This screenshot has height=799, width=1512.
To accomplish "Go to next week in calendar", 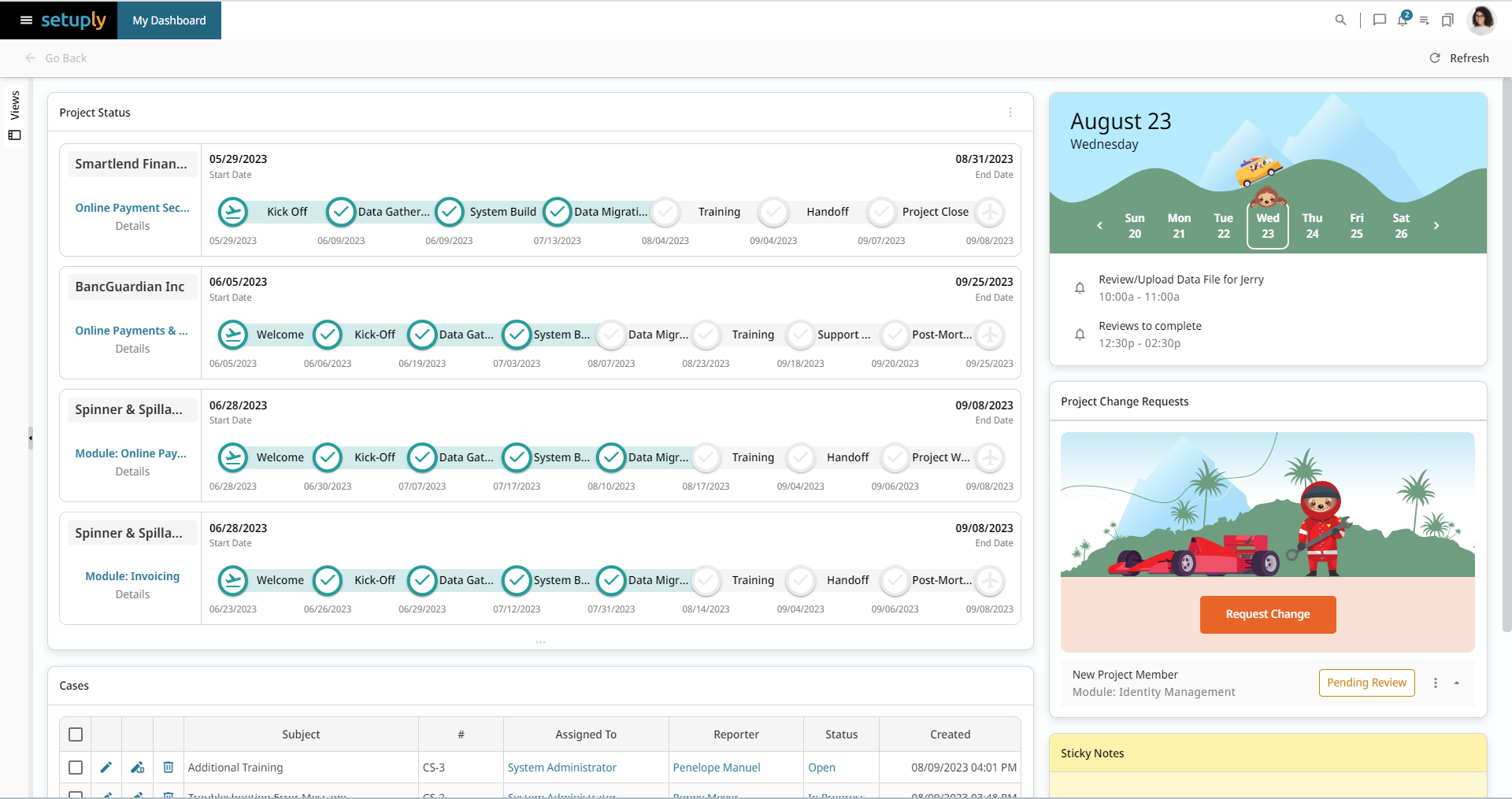I will pyautogui.click(x=1436, y=226).
